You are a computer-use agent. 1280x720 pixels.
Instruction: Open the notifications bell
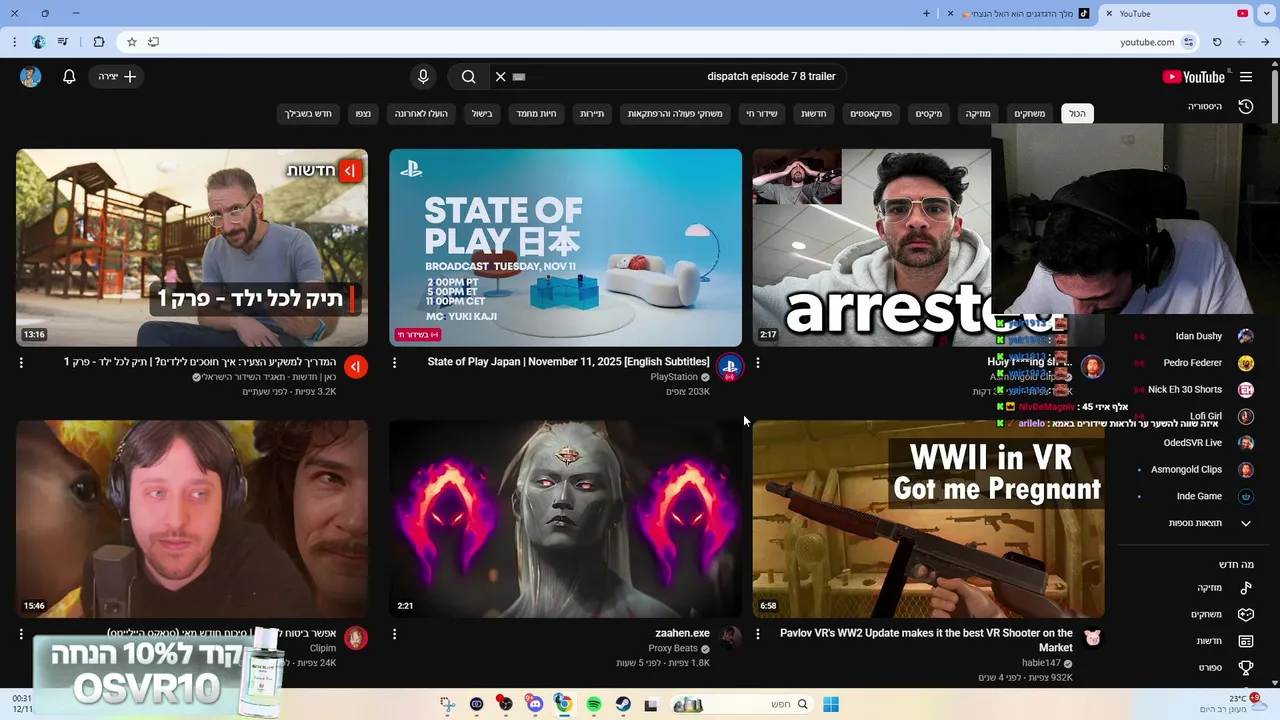69,77
